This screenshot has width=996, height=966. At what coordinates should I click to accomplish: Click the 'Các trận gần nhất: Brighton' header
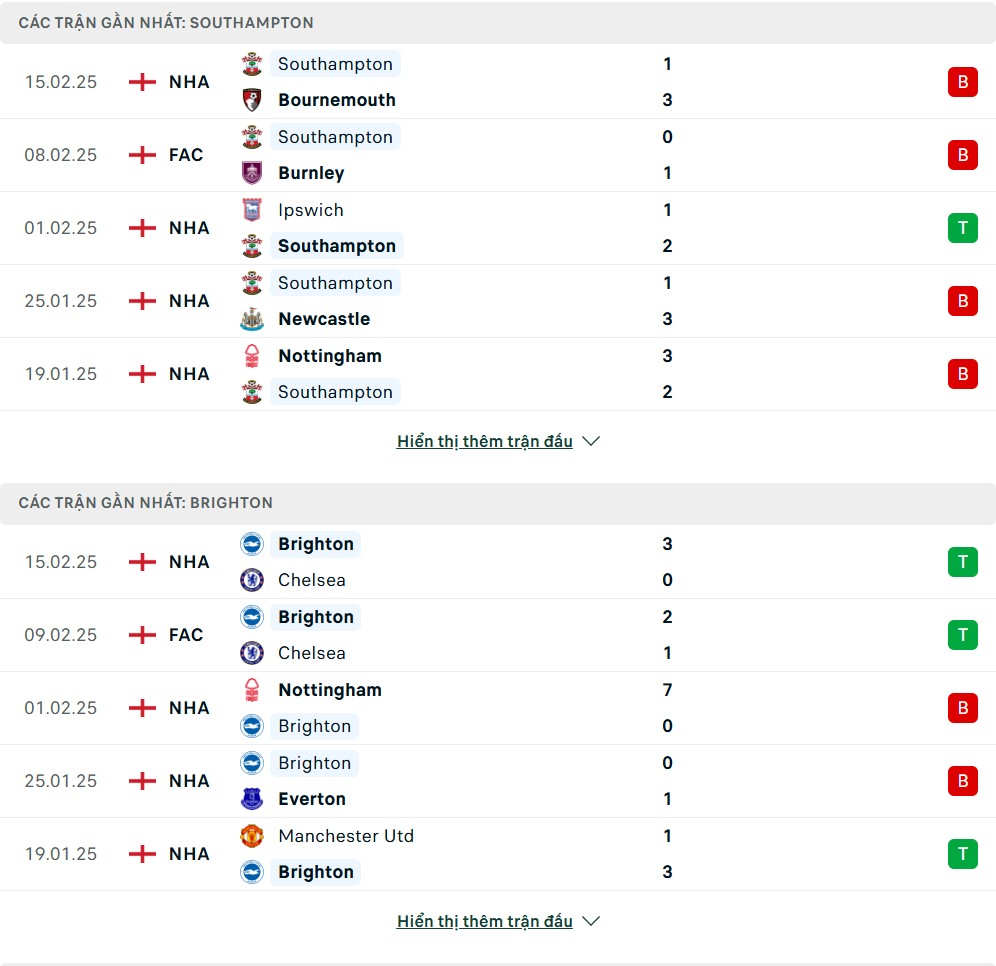146,502
